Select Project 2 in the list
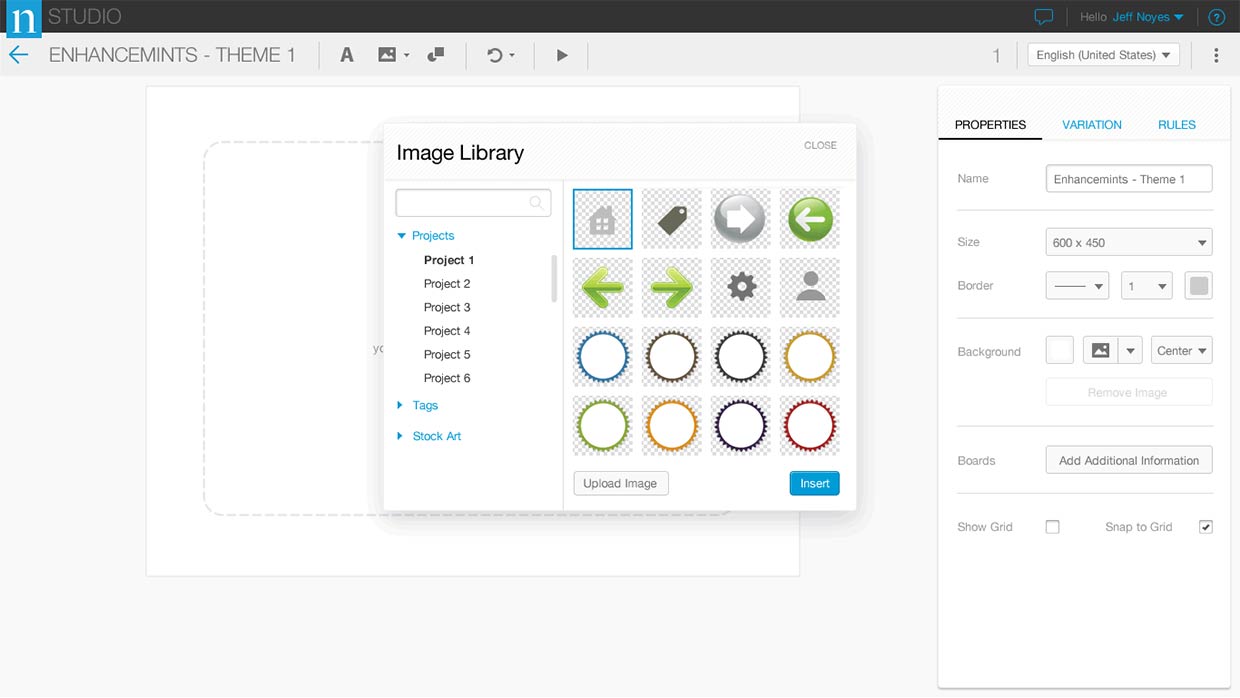1240x698 pixels. tap(447, 284)
